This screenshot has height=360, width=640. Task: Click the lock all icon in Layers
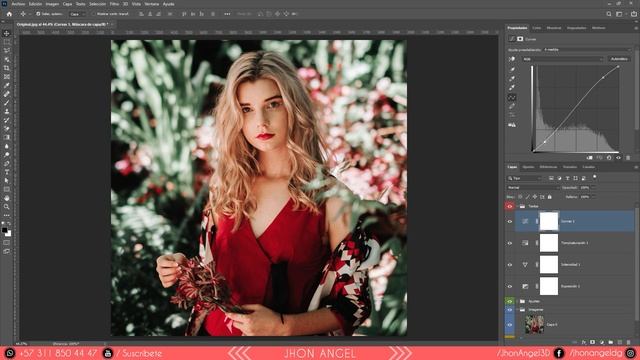pyautogui.click(x=550, y=197)
